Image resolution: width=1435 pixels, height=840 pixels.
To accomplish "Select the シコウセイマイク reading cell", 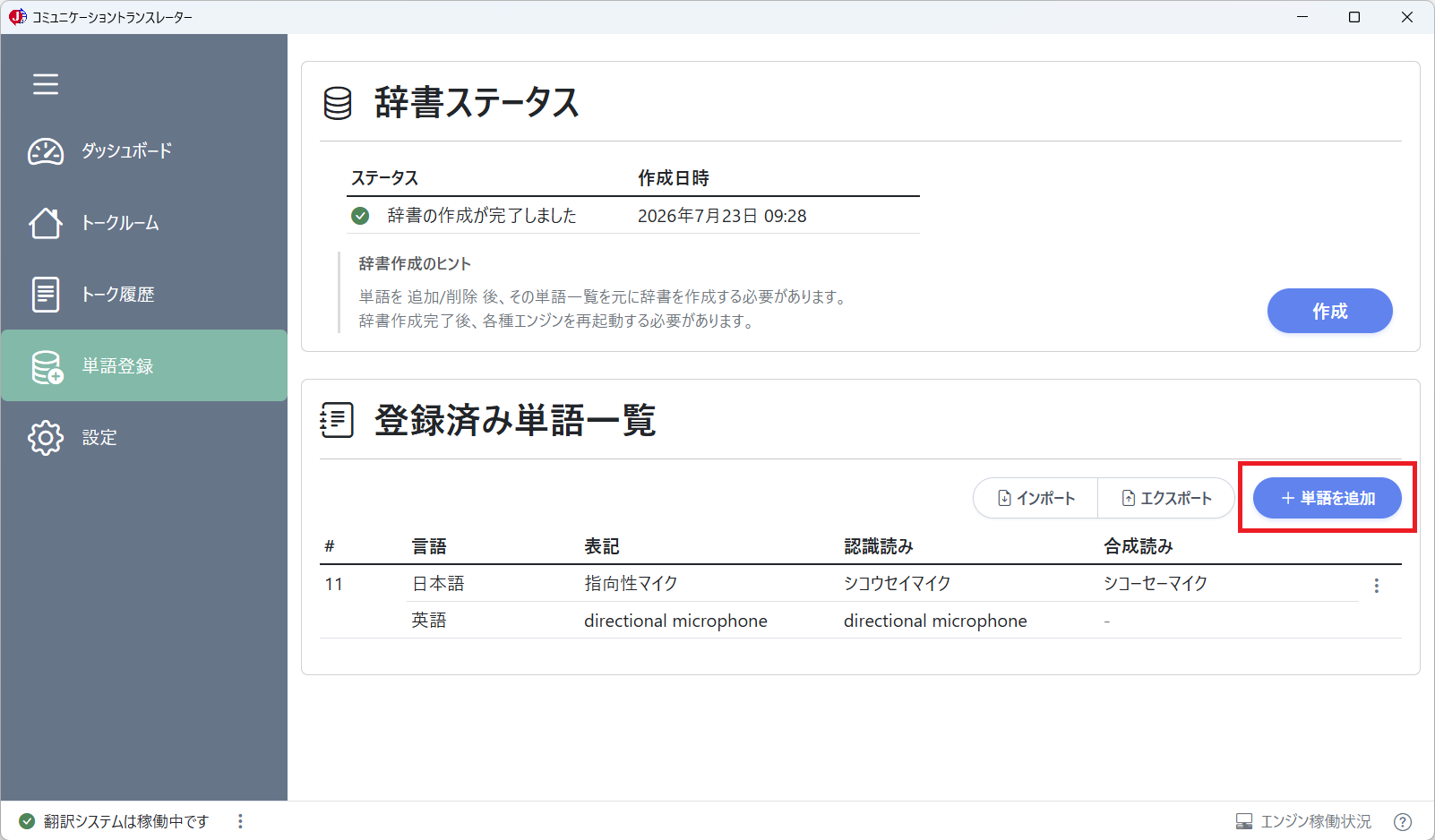I will [898, 584].
